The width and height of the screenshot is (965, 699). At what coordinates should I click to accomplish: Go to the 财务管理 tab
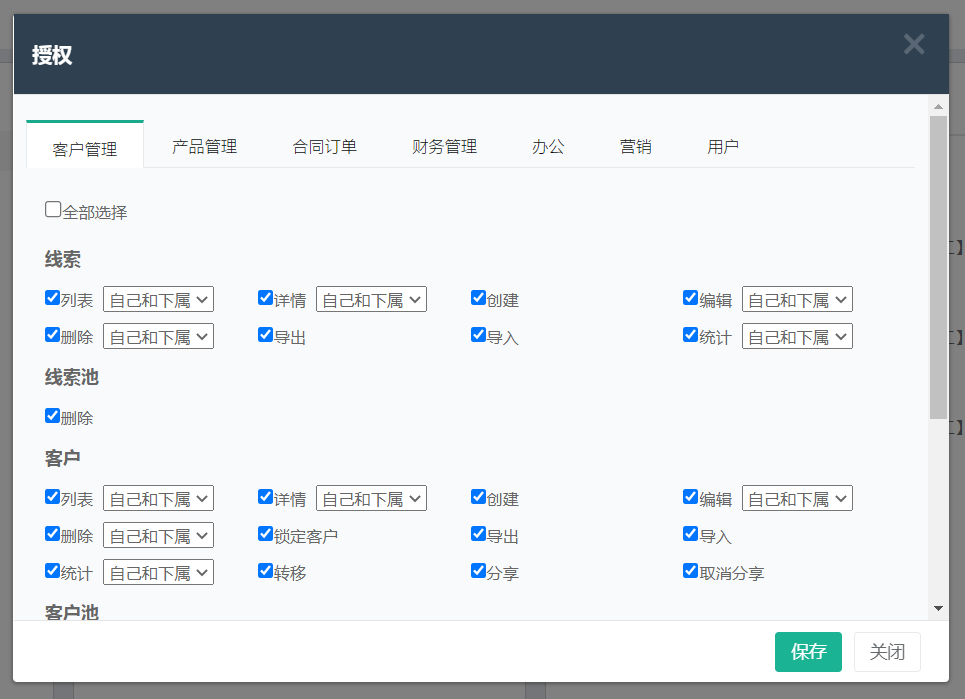tap(444, 146)
